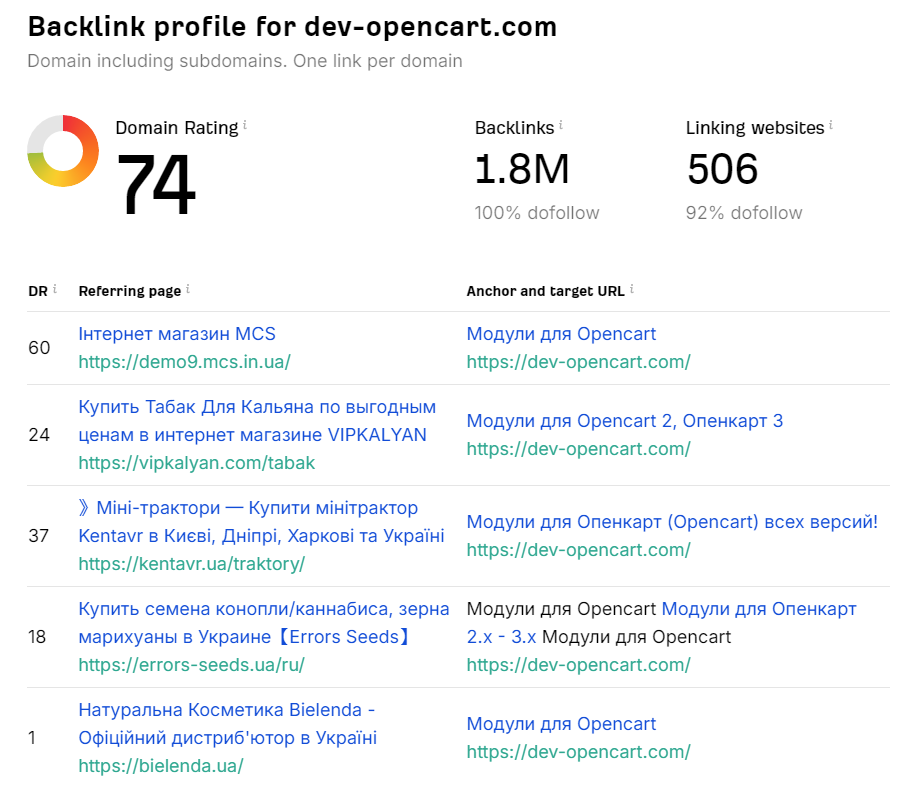The height and width of the screenshot is (785, 915).
Task: Click anchor Модули для Опенкарт 2.x - 3.x
Action: tap(759, 609)
